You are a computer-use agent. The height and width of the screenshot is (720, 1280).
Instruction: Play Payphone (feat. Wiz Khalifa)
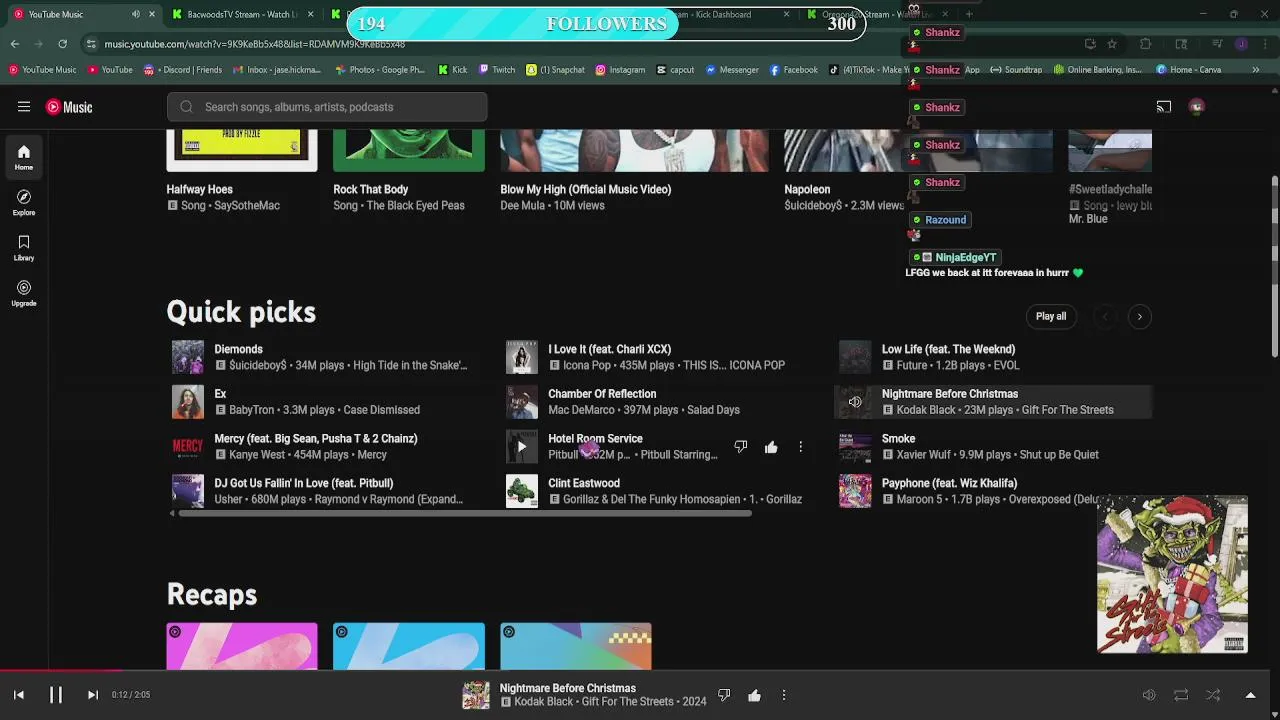[949, 483]
